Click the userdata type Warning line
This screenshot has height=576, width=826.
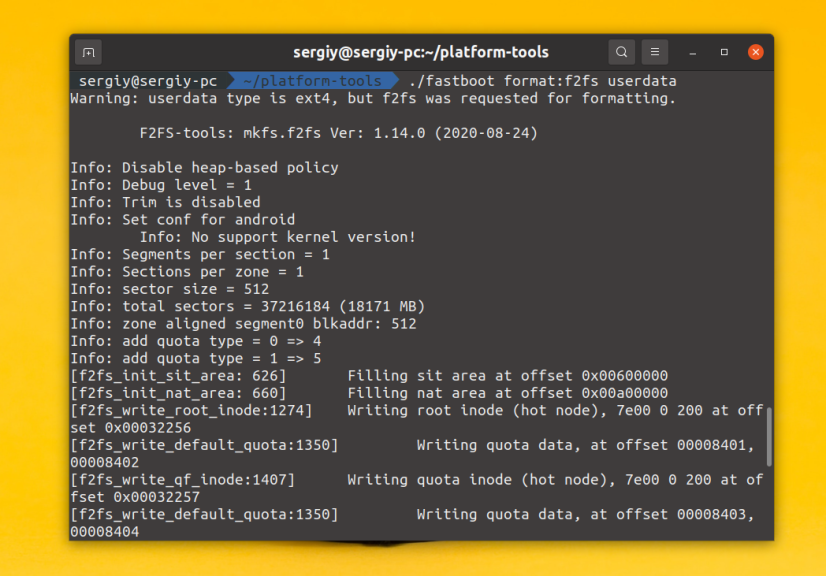pos(373,98)
